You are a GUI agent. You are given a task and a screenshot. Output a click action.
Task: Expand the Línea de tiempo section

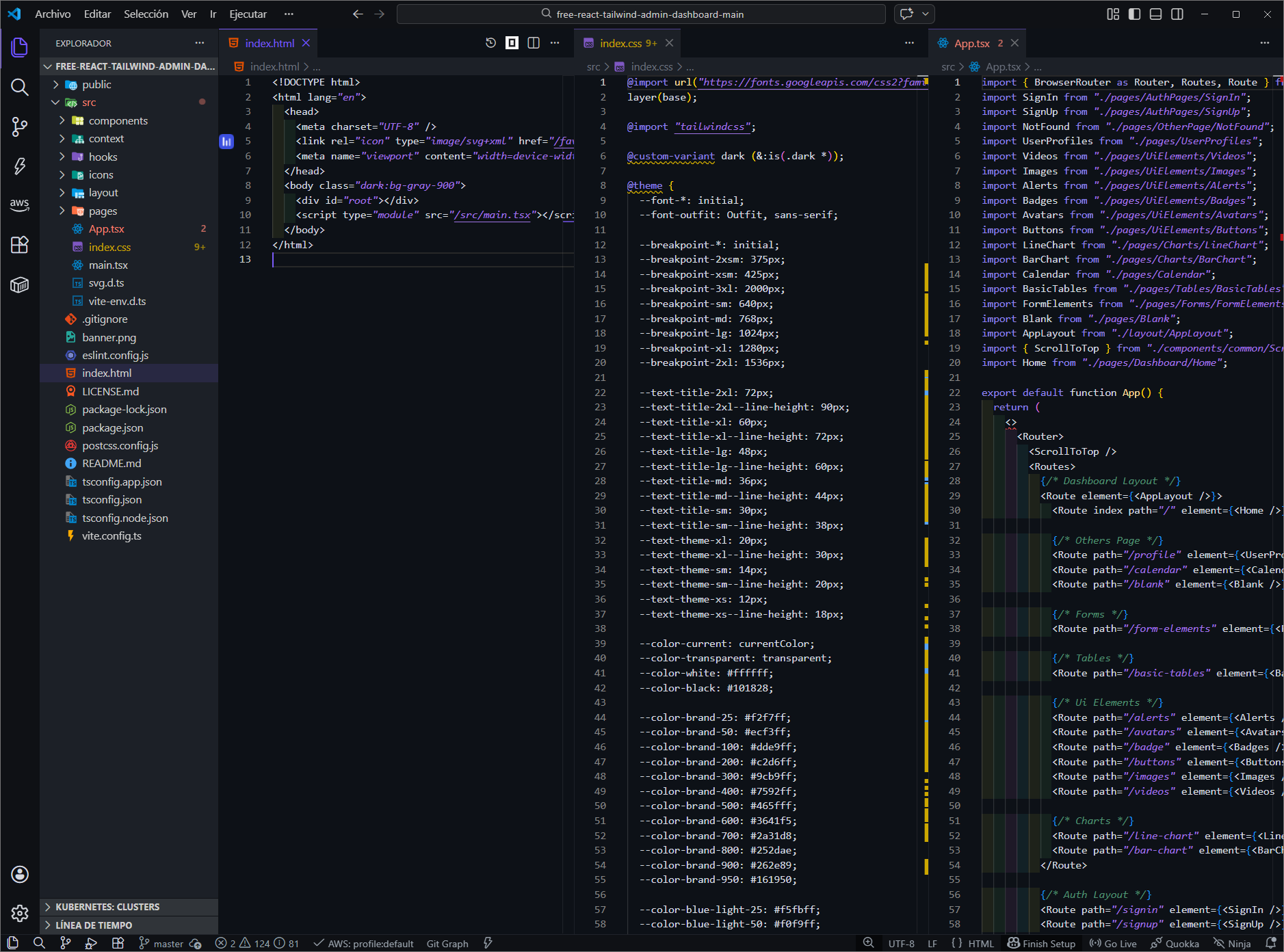tap(129, 925)
